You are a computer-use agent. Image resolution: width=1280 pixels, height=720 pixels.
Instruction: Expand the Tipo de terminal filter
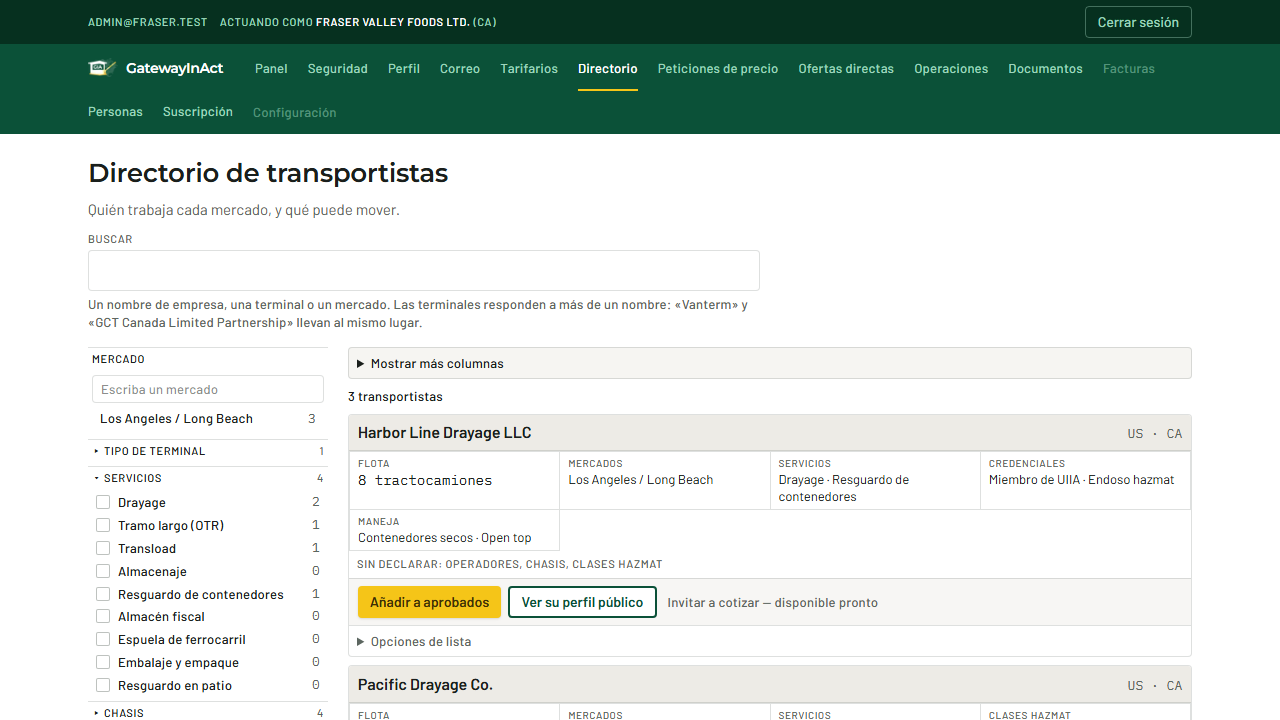point(208,451)
